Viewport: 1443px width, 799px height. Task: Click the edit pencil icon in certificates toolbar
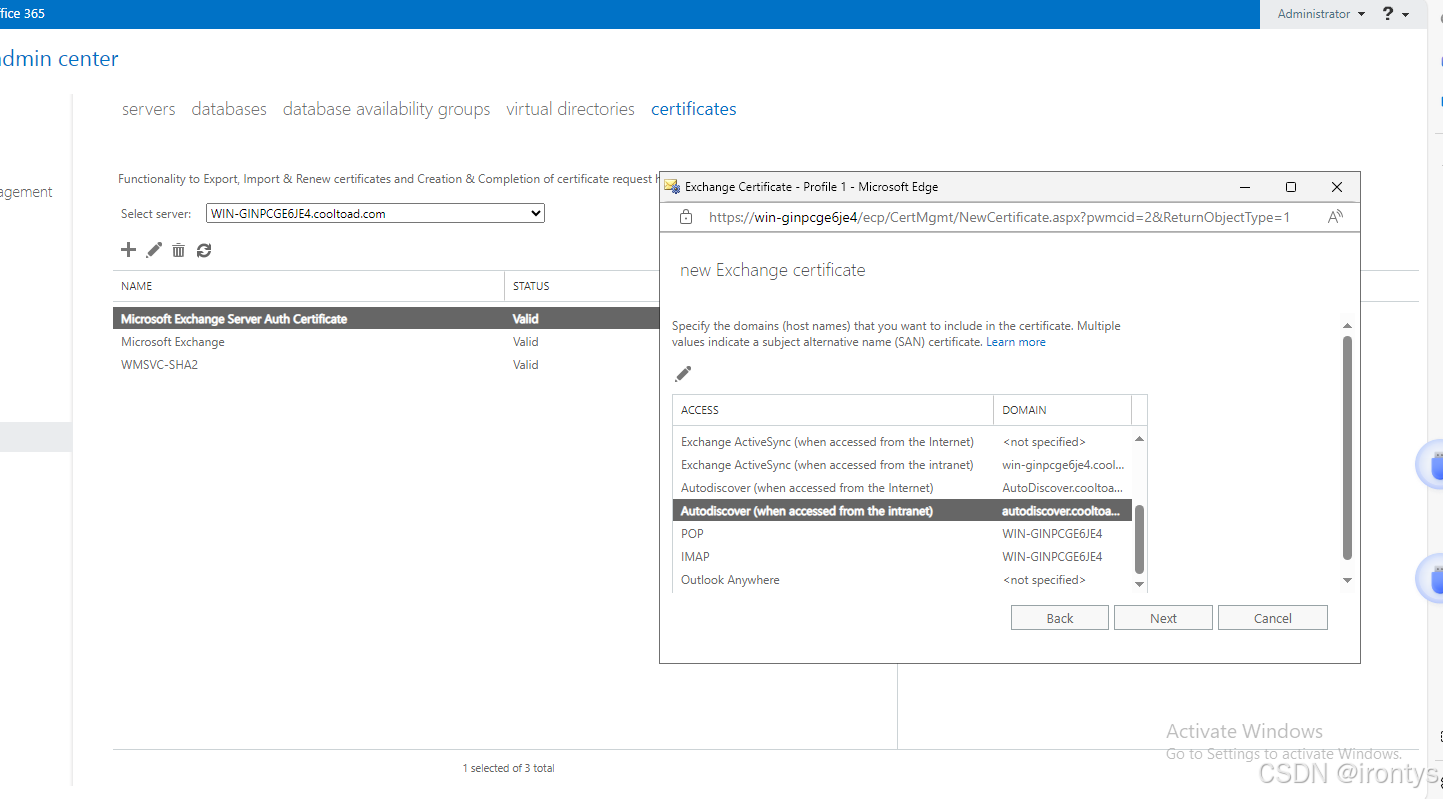154,250
